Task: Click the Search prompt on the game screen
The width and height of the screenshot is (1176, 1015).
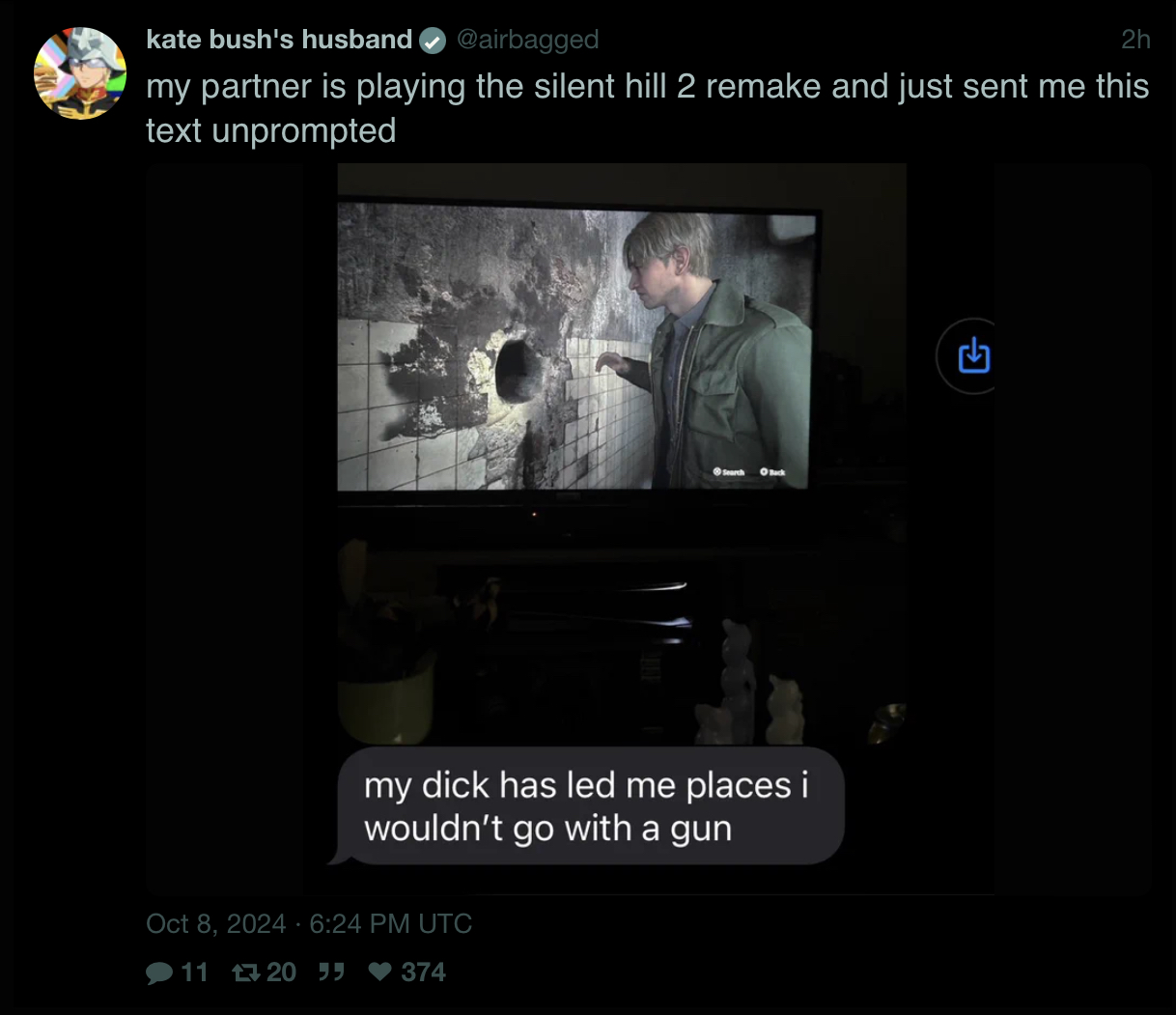Action: [729, 471]
